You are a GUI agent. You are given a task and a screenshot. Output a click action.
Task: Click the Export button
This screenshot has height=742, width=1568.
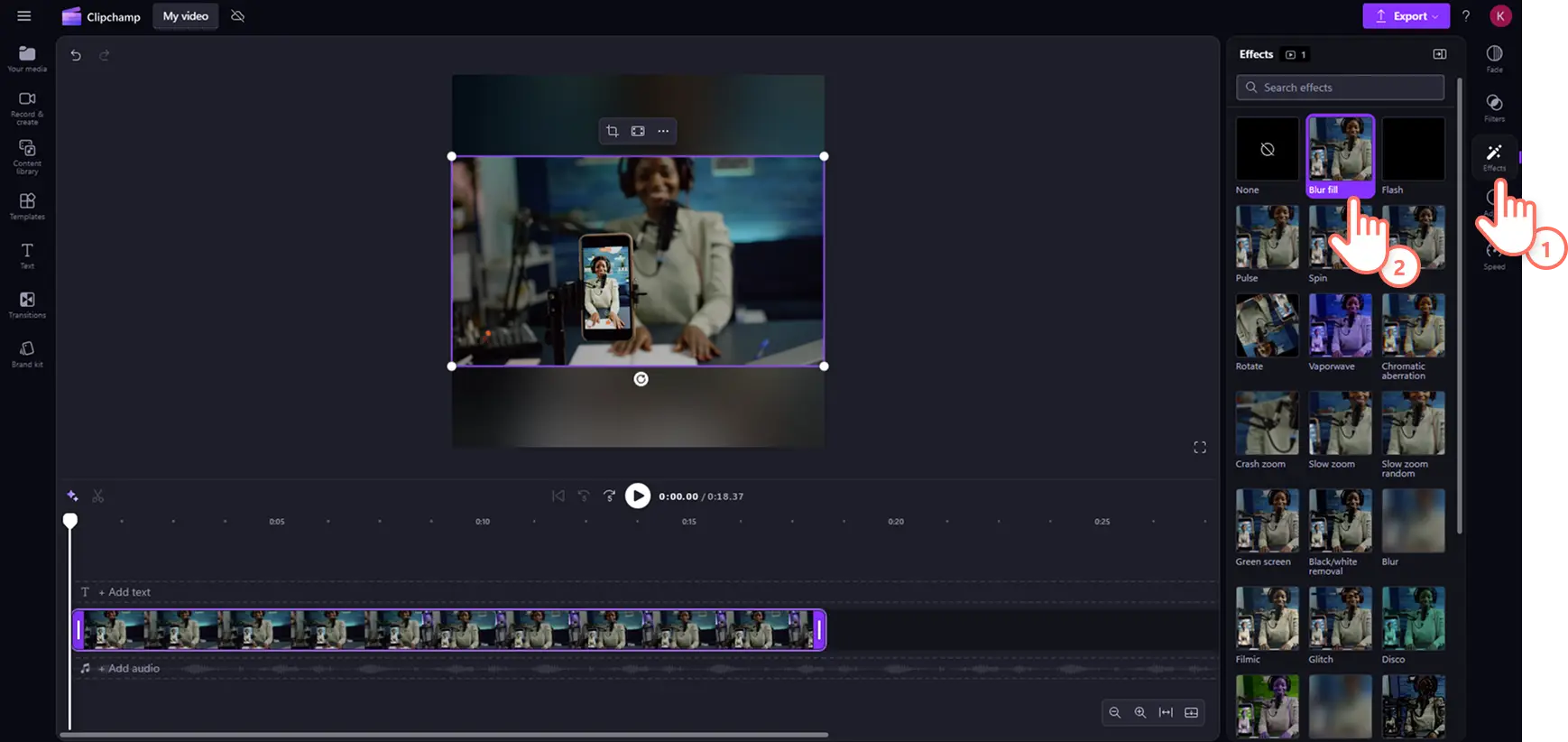(1406, 16)
